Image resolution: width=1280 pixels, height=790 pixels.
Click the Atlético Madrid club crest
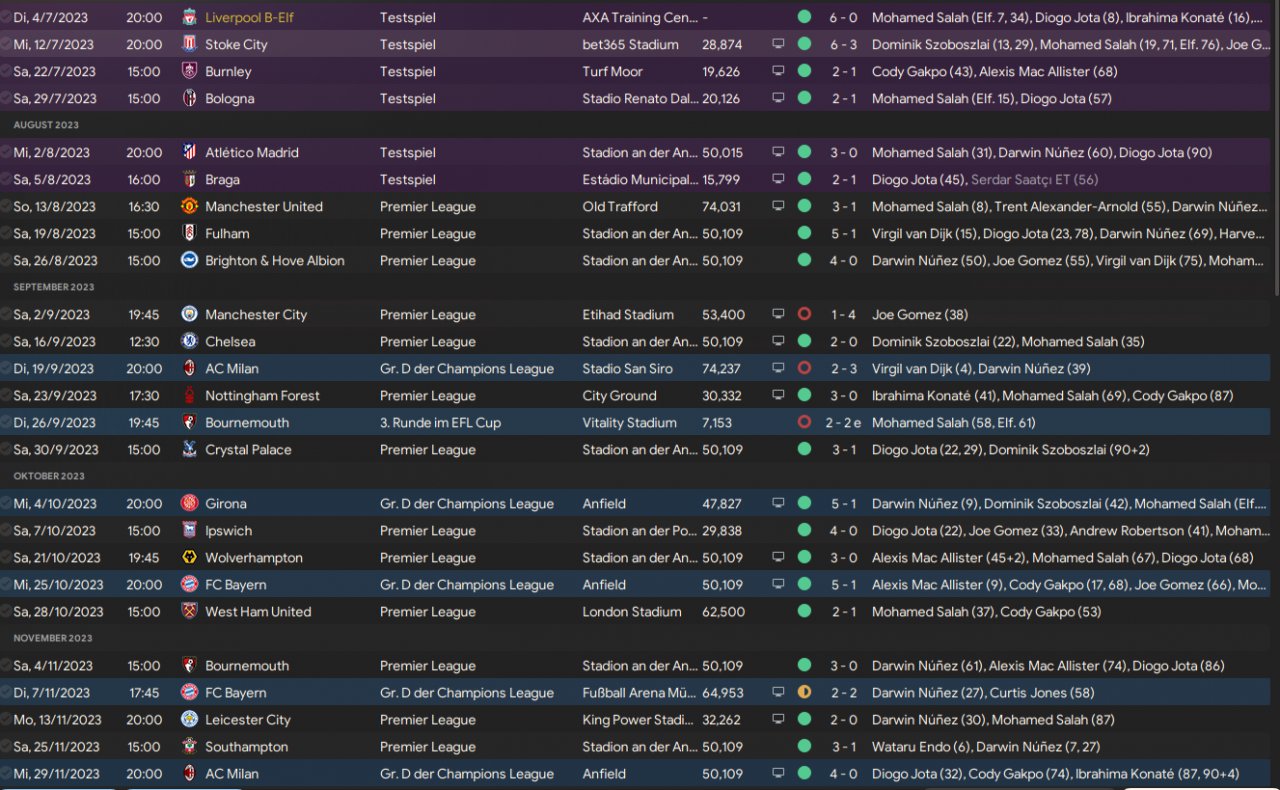(189, 153)
